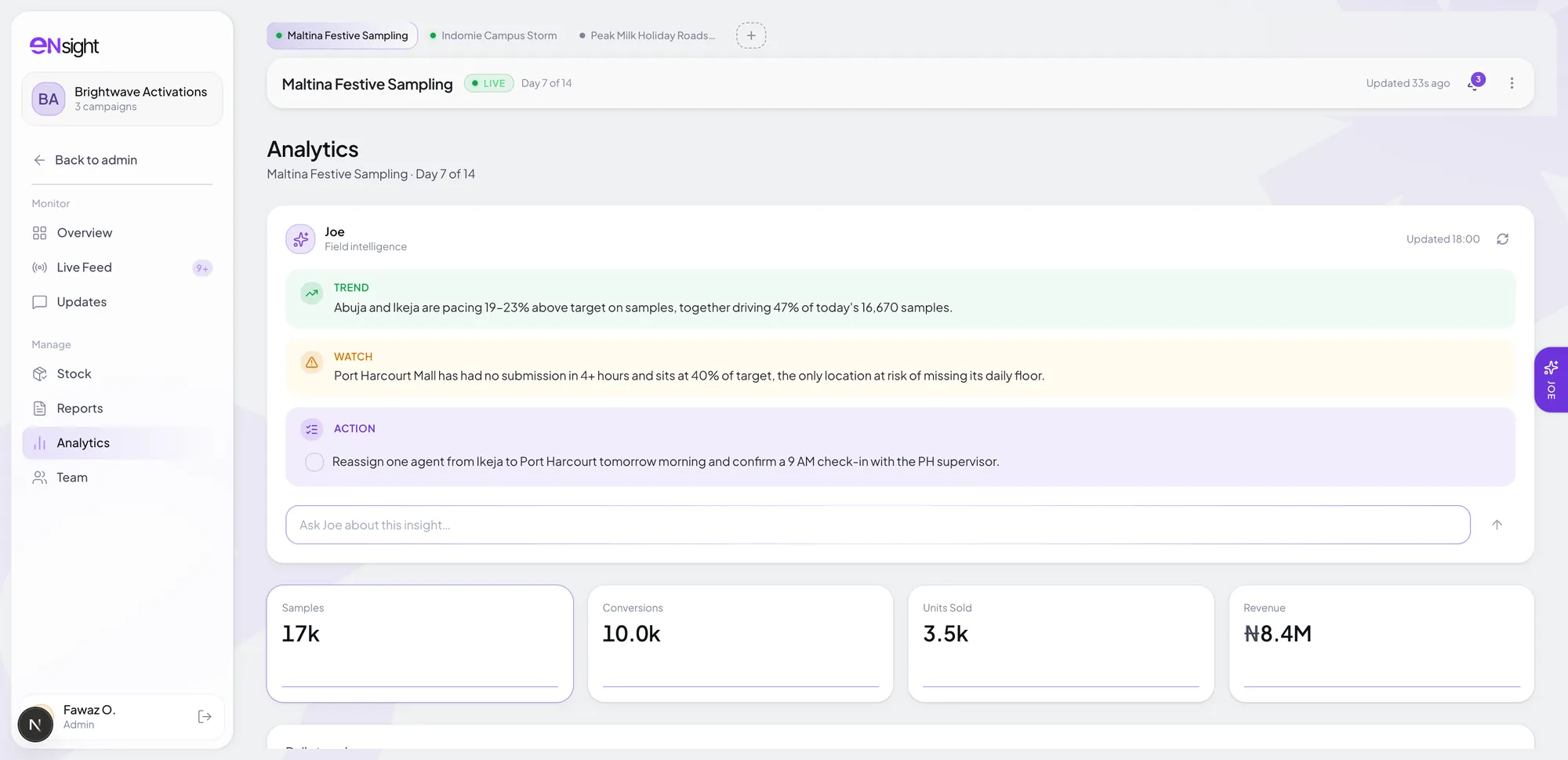
Task: Click the 'Day 7 of 14' header label
Action: 546,83
